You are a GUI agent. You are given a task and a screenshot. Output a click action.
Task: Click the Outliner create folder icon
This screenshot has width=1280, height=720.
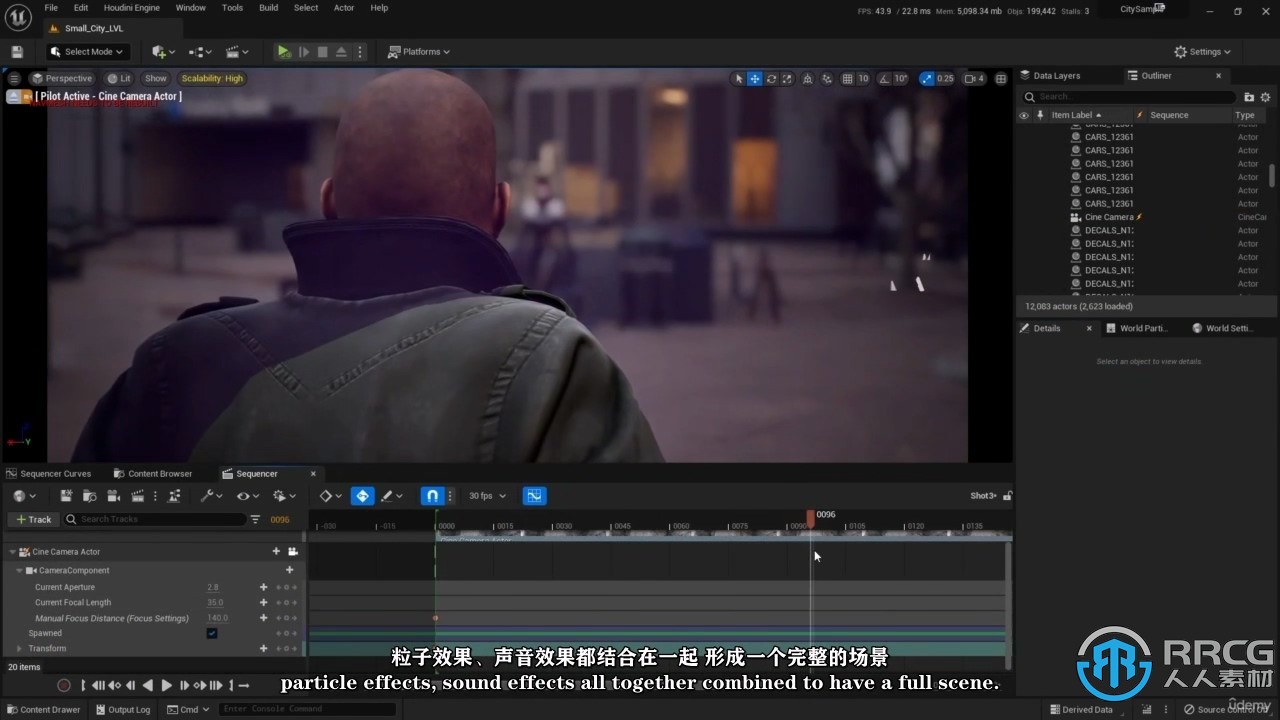(1249, 97)
